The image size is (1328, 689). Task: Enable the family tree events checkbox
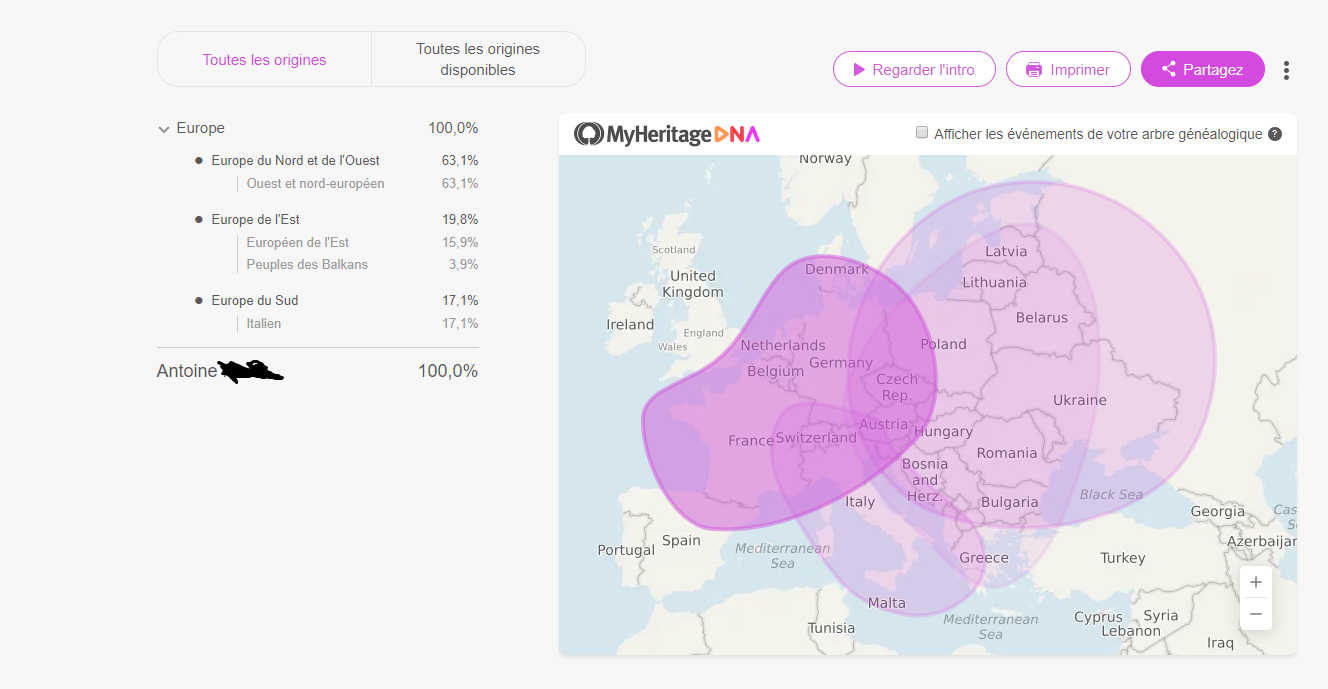point(922,133)
